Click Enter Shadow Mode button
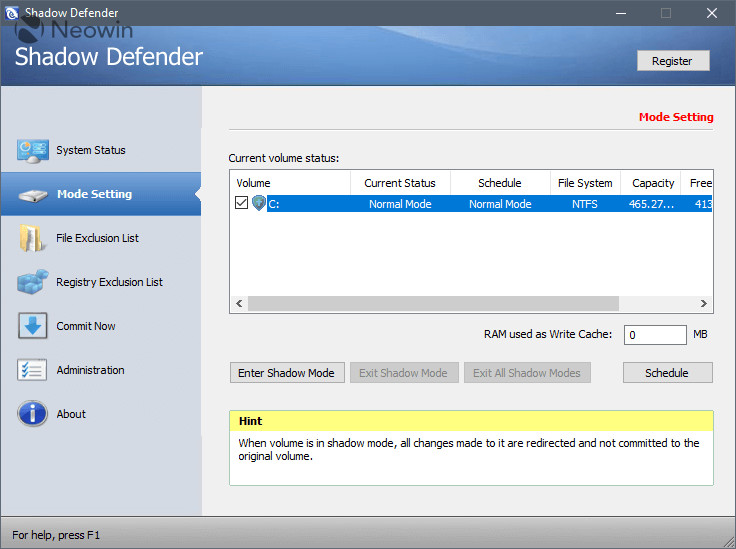The height and width of the screenshot is (549, 736). [287, 373]
